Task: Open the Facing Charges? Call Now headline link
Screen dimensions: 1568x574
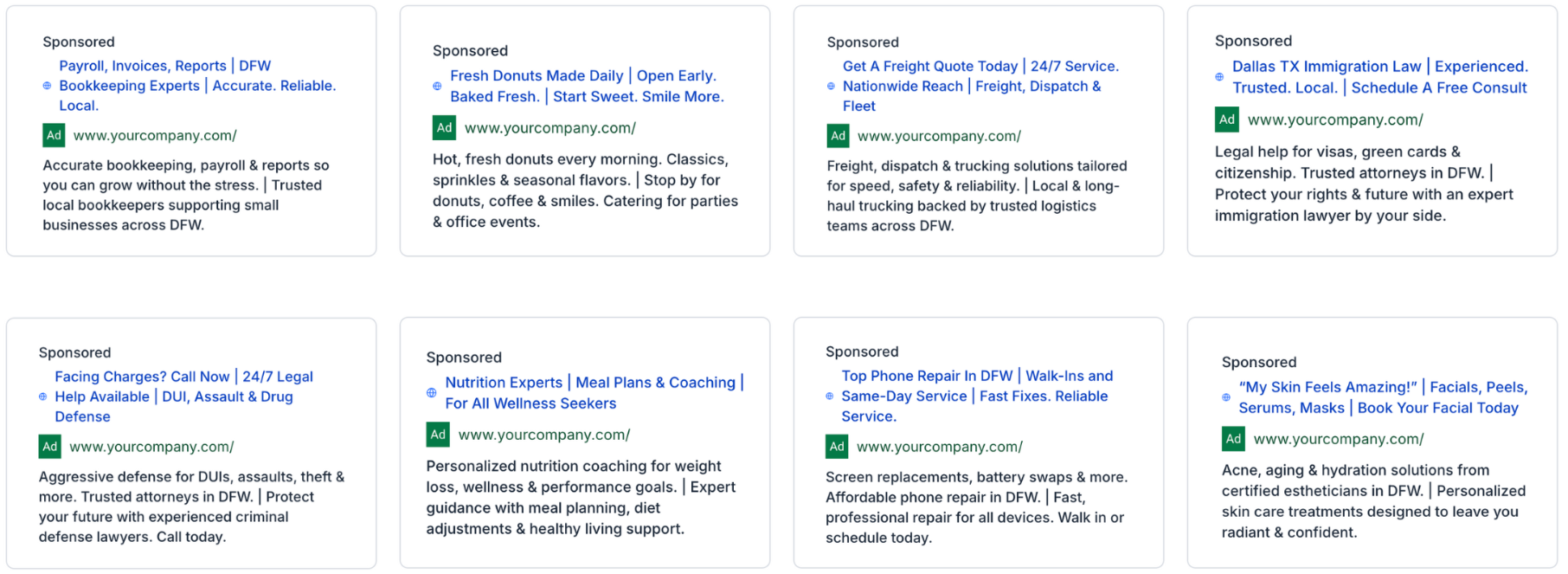Action: click(x=142, y=377)
